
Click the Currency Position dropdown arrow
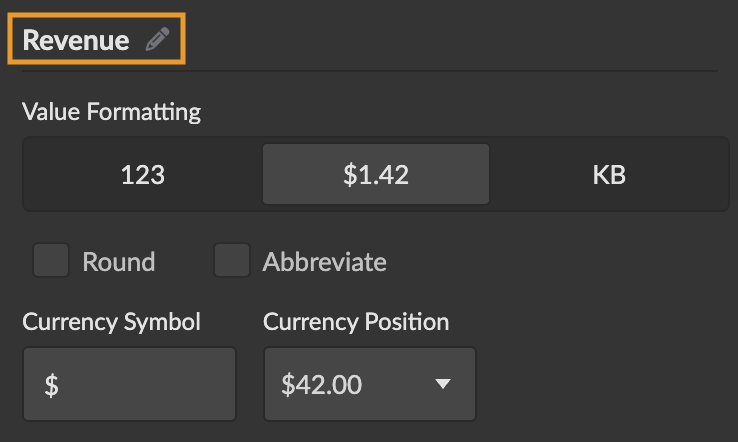443,384
